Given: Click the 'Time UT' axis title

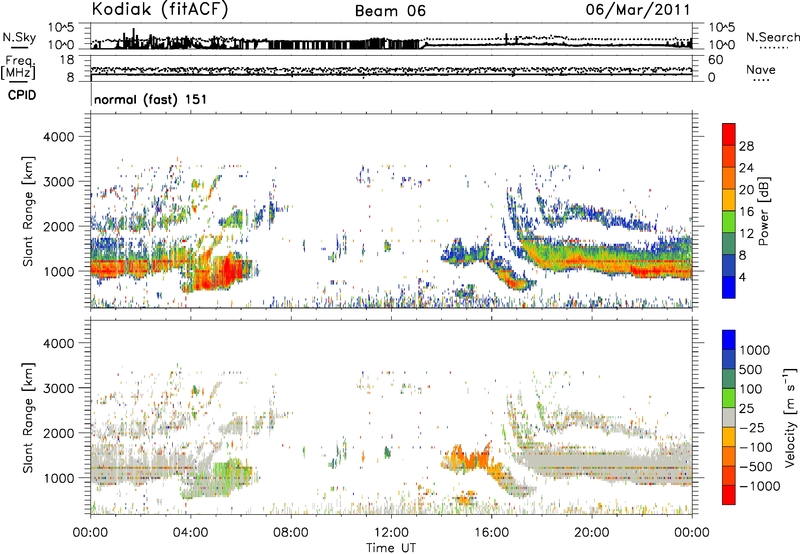Looking at the screenshot, I should click(391, 548).
